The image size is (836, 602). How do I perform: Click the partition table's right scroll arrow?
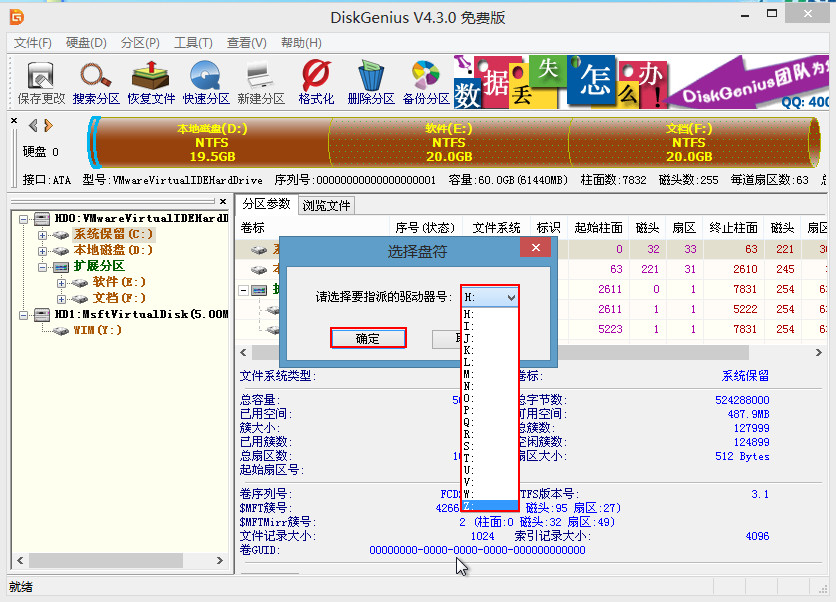[819, 352]
